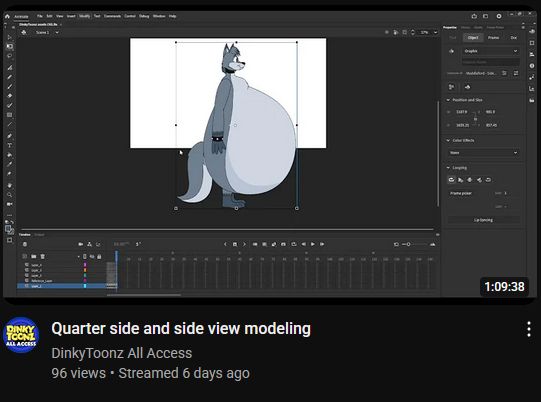Select the Camera tool in toolbar
Image resolution: width=541 pixels, height=402 pixels.
click(x=9, y=204)
